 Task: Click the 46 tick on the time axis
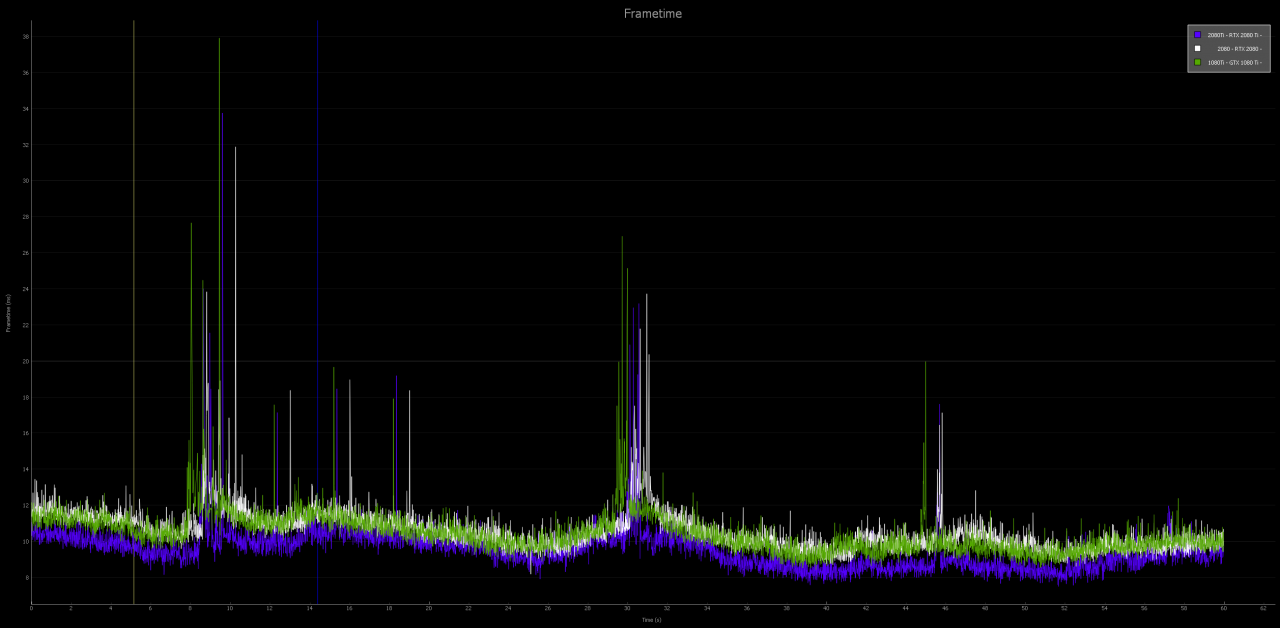tap(945, 608)
